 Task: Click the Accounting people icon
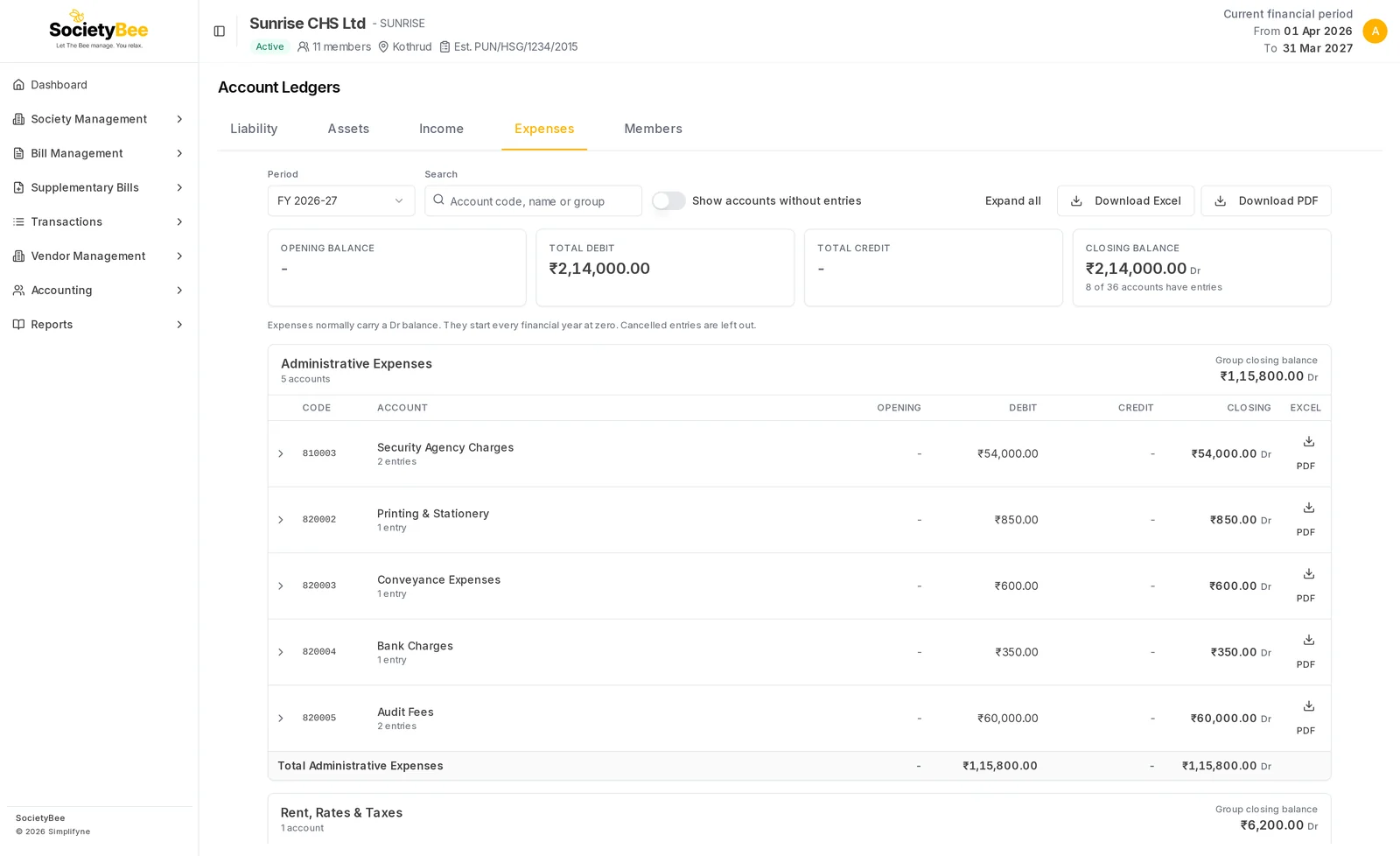[x=18, y=290]
